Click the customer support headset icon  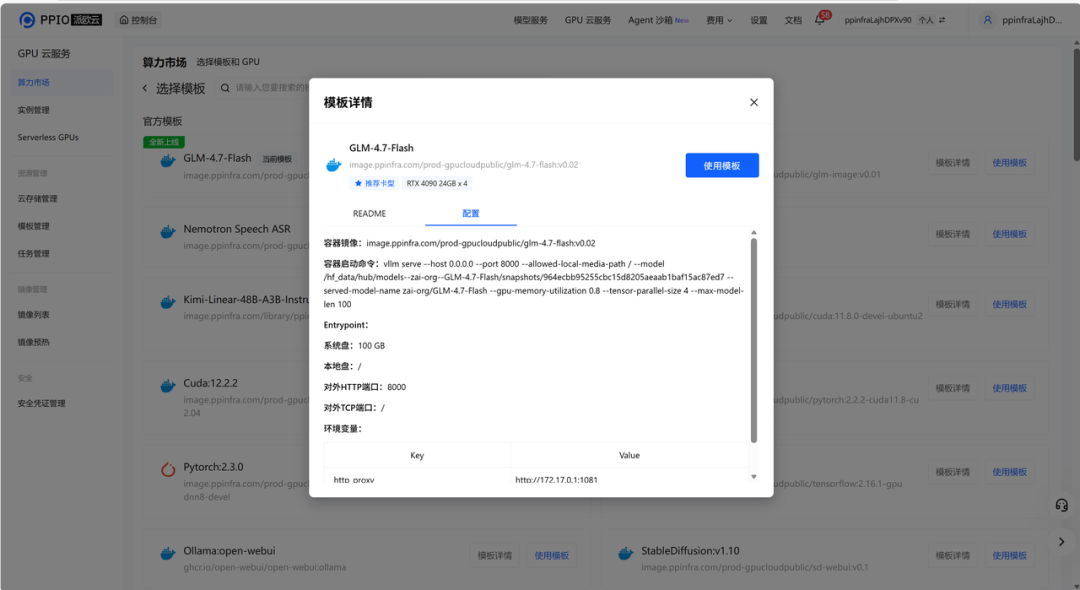tap(1061, 506)
